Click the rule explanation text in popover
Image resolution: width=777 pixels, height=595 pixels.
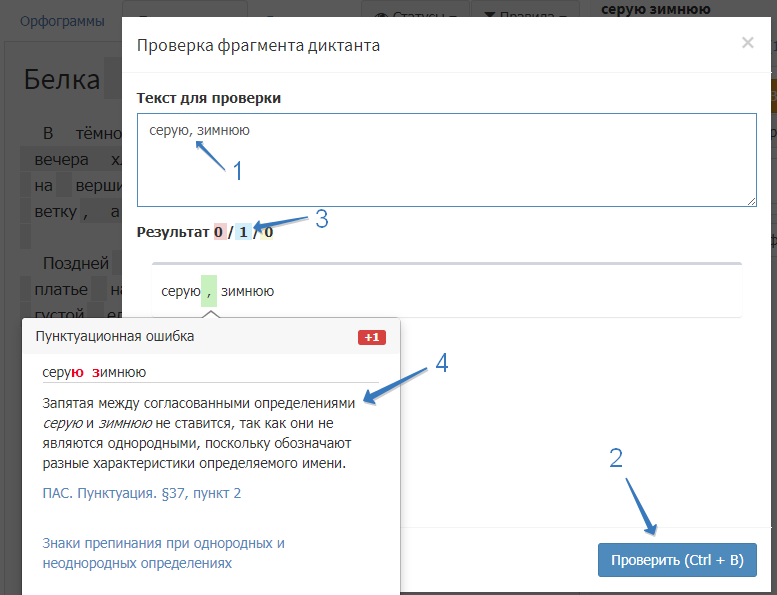click(198, 433)
